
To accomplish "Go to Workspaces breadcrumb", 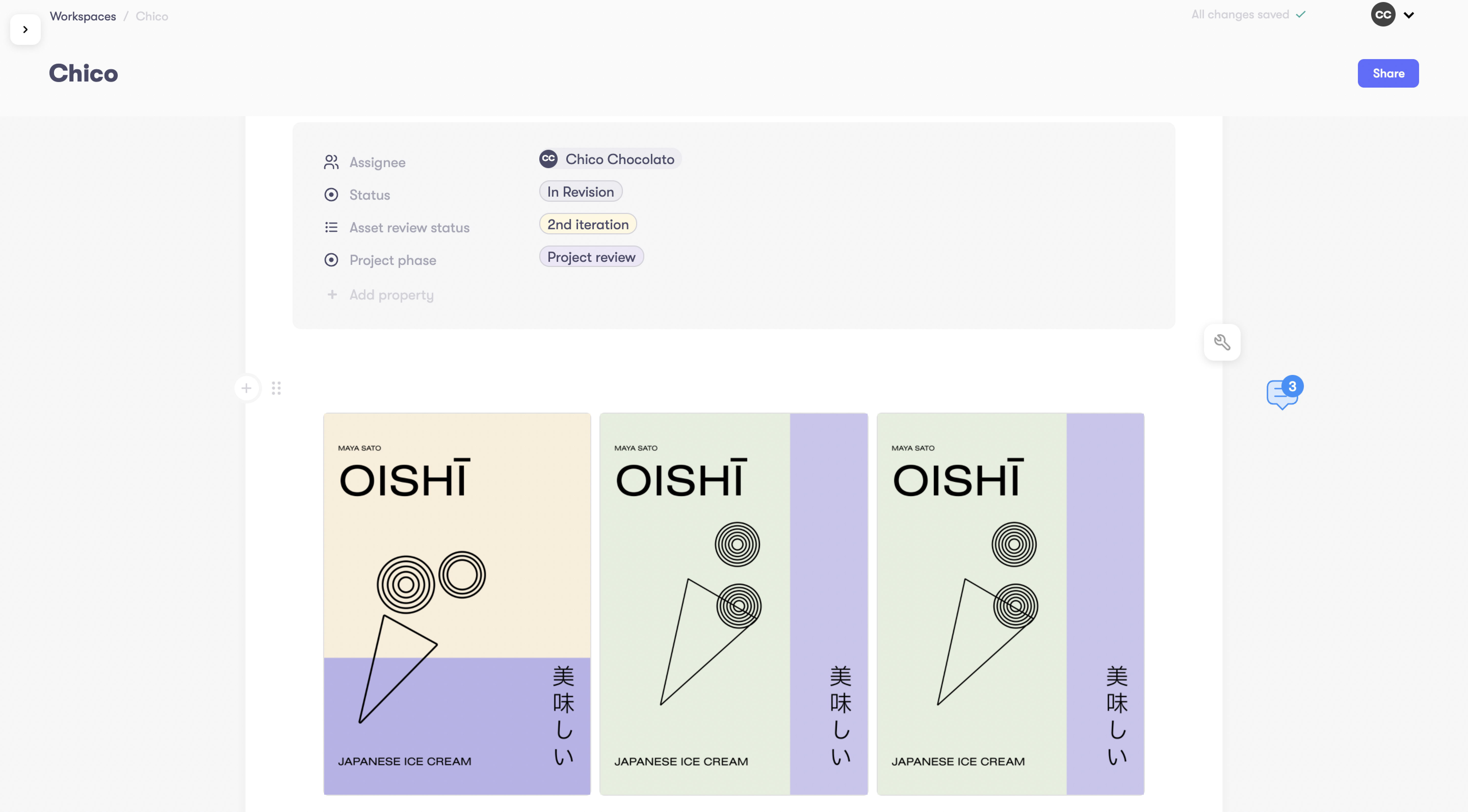I will point(83,16).
